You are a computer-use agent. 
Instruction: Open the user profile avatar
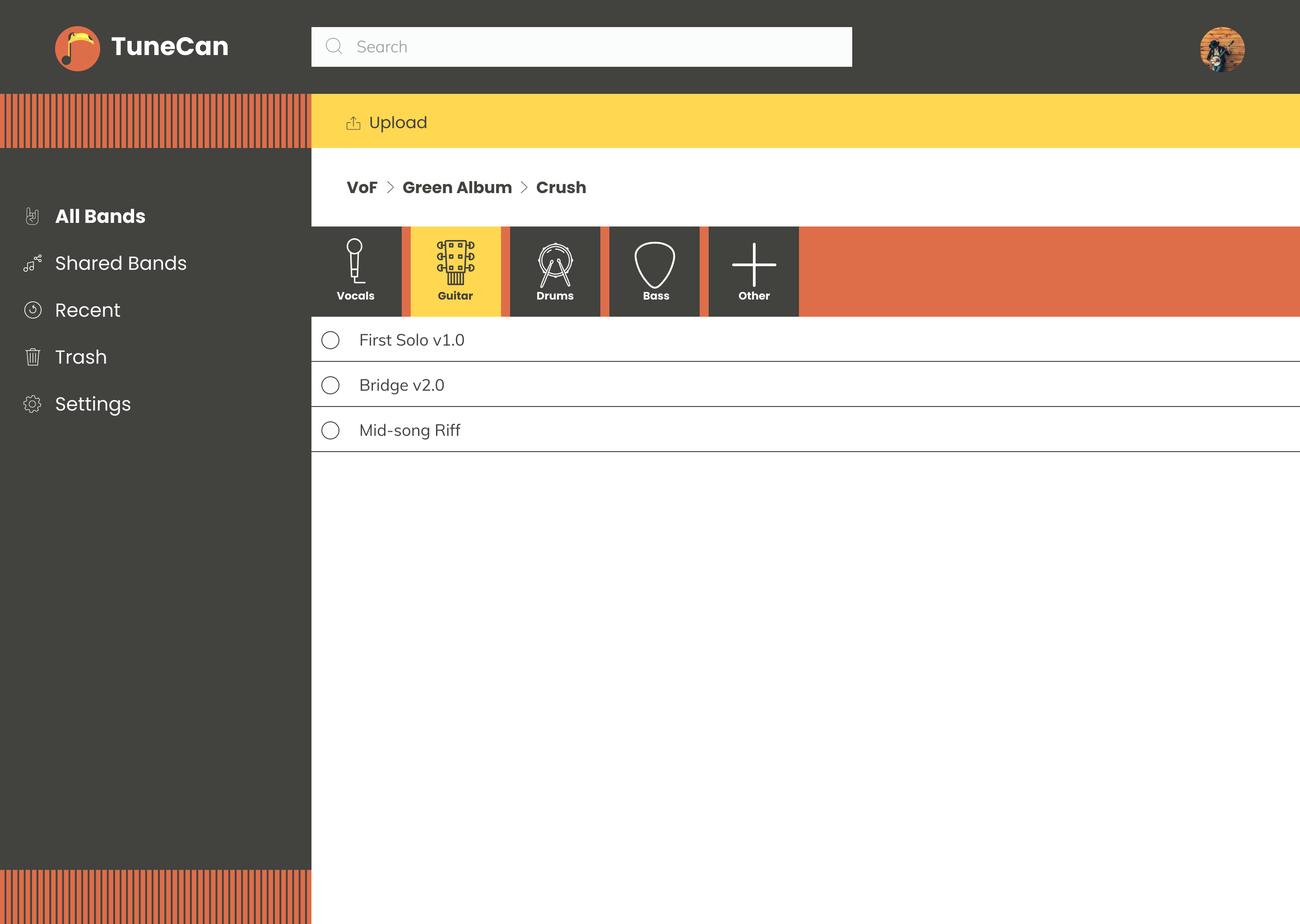click(x=1222, y=49)
